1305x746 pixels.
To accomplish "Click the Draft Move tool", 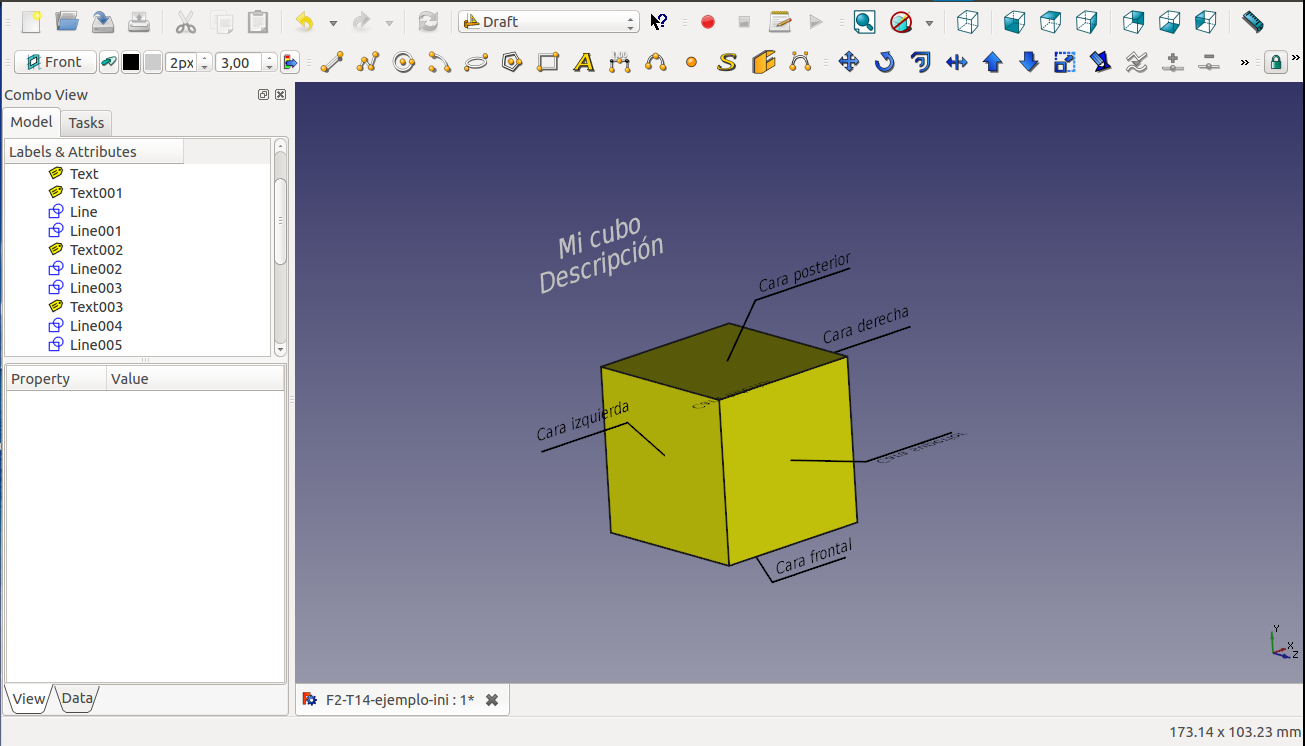I will pyautogui.click(x=849, y=63).
